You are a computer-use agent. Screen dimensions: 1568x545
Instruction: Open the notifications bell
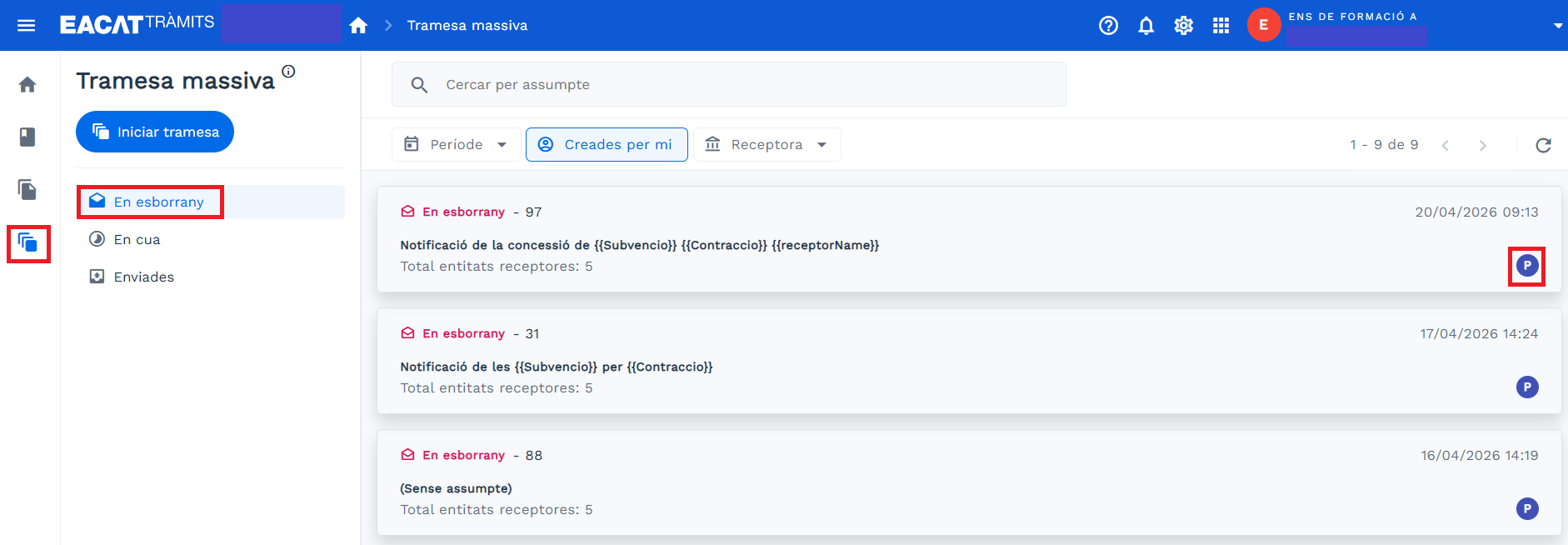pyautogui.click(x=1146, y=26)
